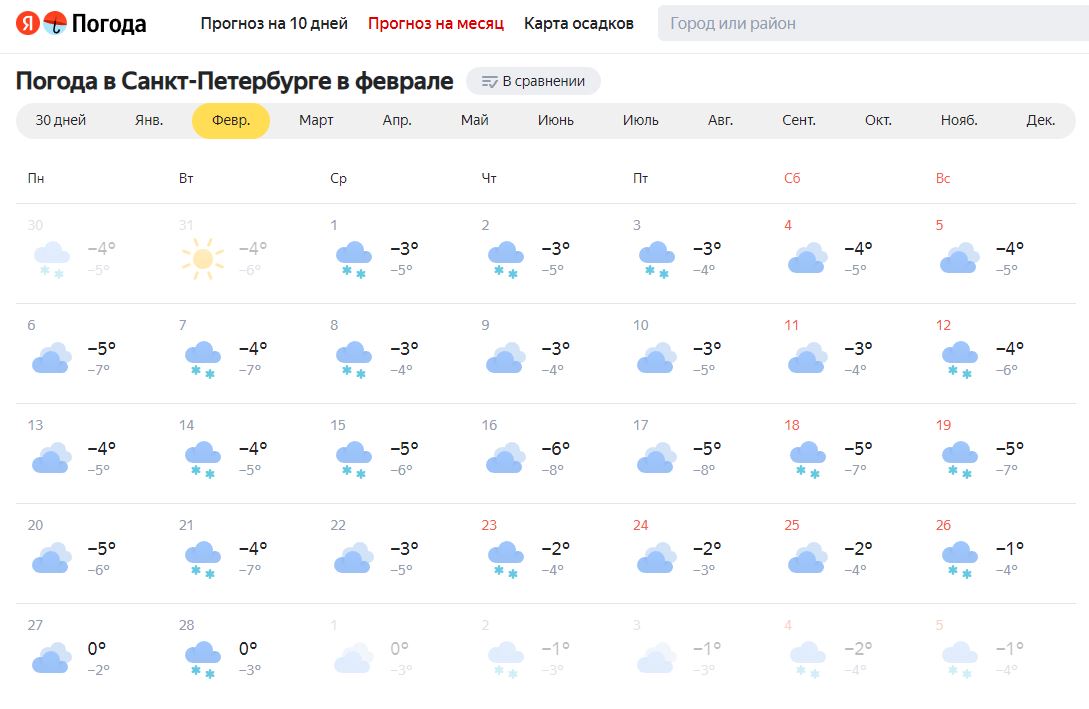Click the snow cloud icon for February 1
The width and height of the screenshot is (1089, 709).
[x=354, y=258]
